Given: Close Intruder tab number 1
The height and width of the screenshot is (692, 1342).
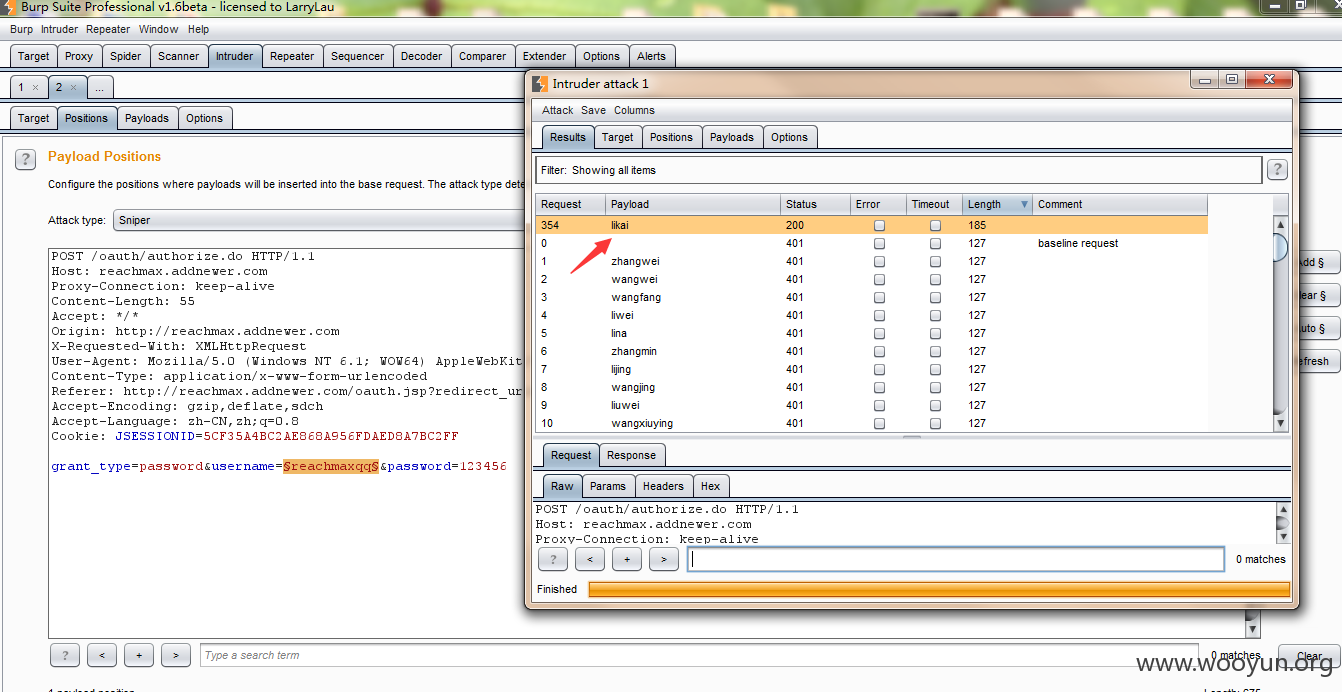Looking at the screenshot, I should [x=36, y=87].
